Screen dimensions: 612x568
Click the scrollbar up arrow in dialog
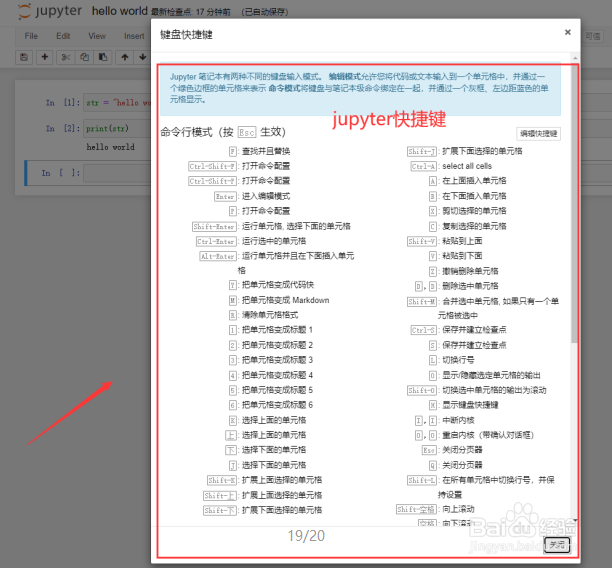pyautogui.click(x=575, y=58)
